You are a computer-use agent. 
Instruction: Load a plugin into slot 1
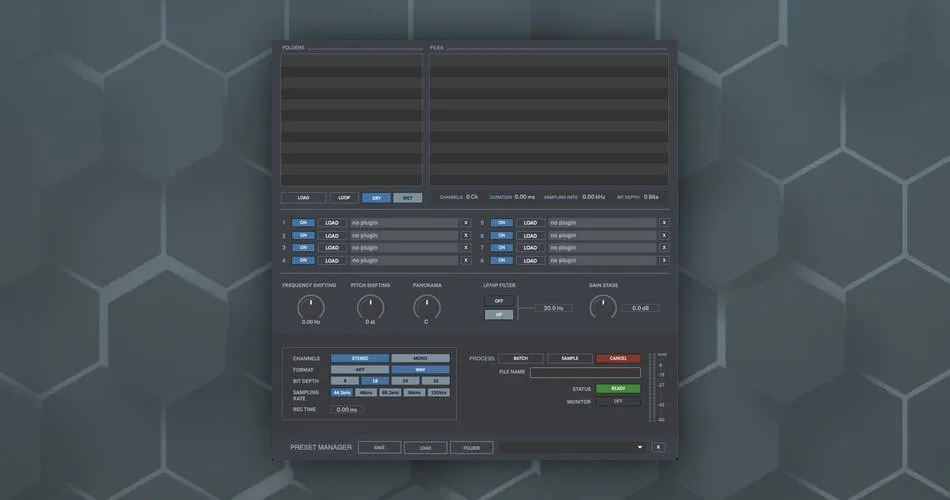(332, 222)
